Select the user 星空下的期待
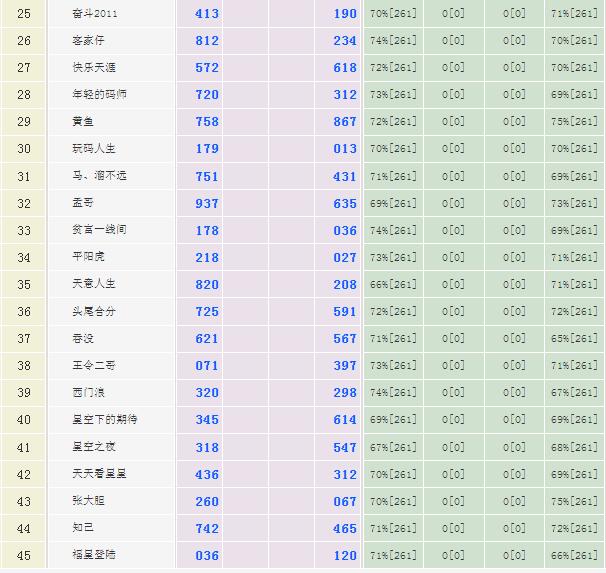The image size is (606, 573). (104, 419)
